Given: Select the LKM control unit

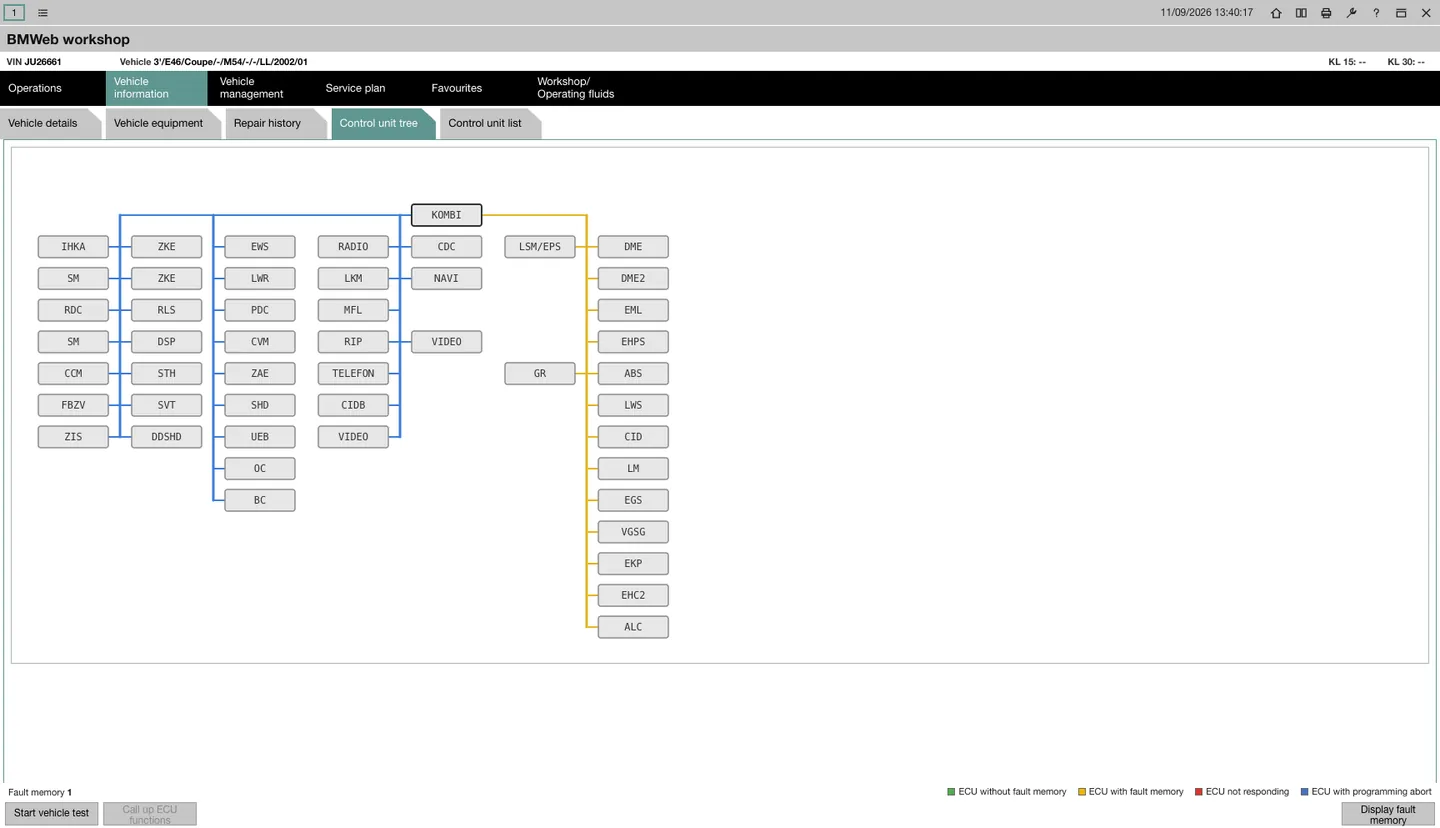Looking at the screenshot, I should coord(353,278).
